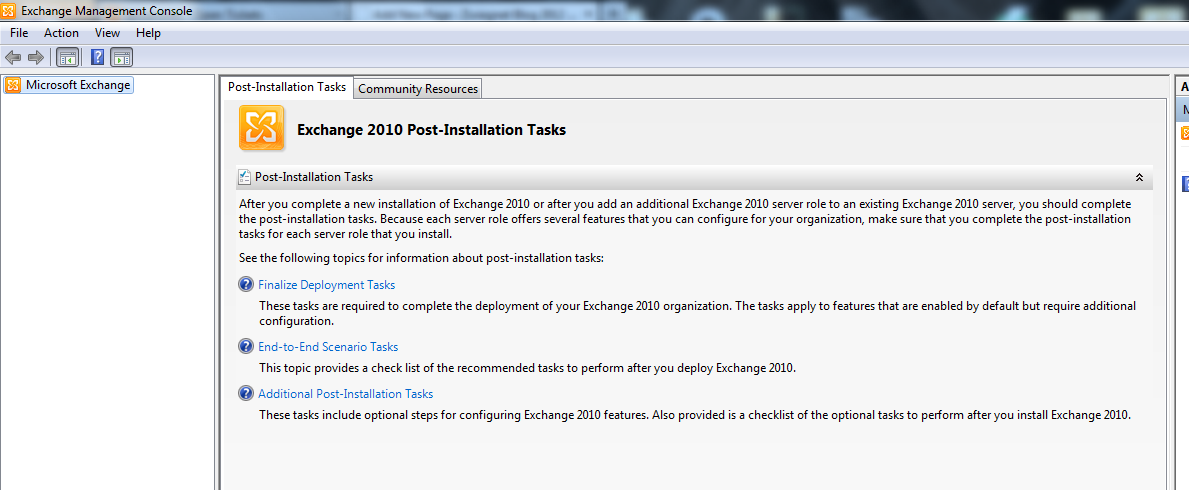The height and width of the screenshot is (490, 1189).
Task: Toggle the Show/Hide Console Tree button
Action: tap(67, 57)
